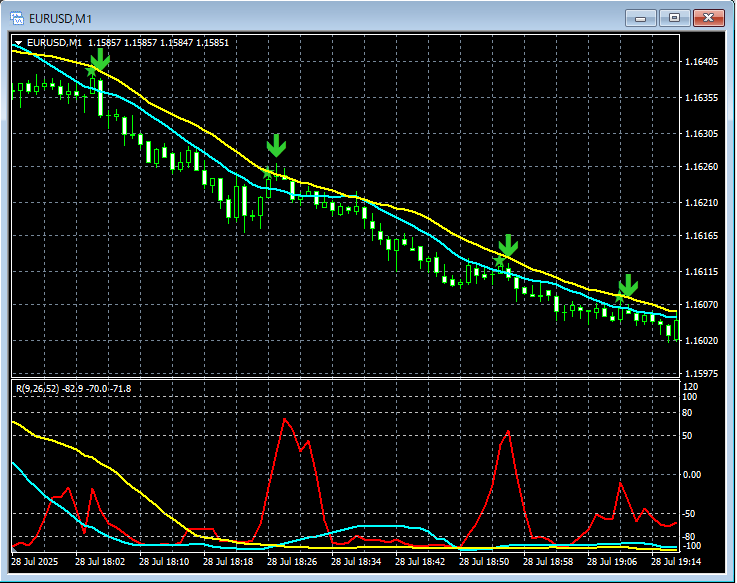The height and width of the screenshot is (583, 737).
Task: Click the date label 28 Jul 2025
Action: [34, 562]
